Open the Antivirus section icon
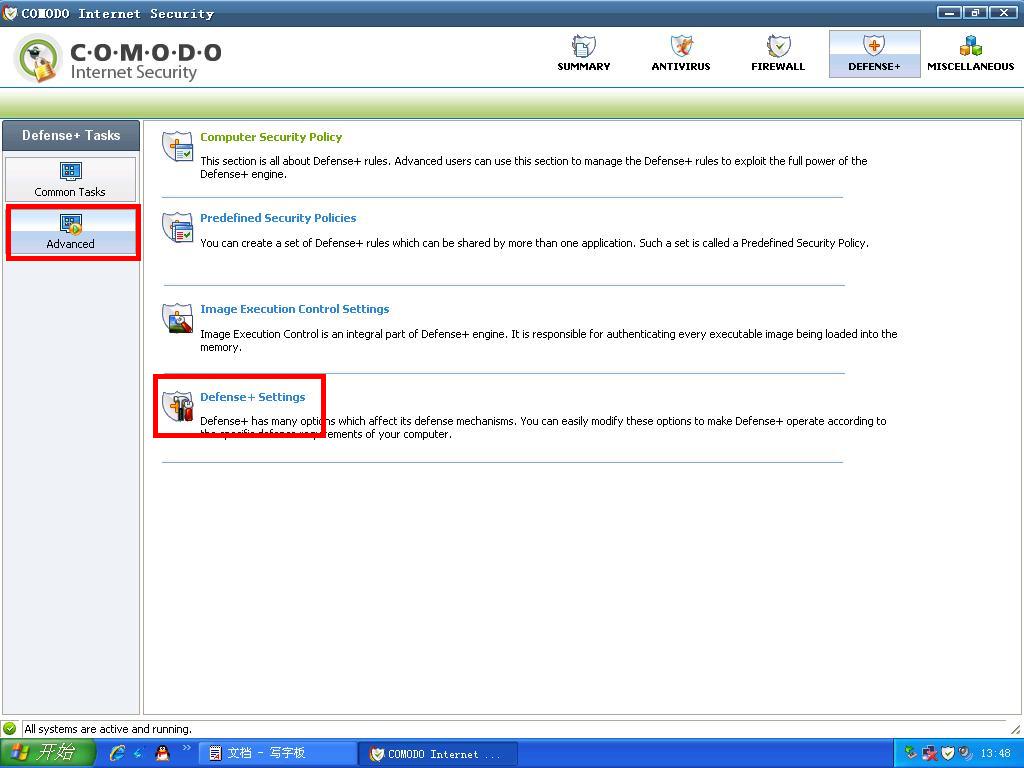Image resolution: width=1024 pixels, height=768 pixels. click(680, 46)
